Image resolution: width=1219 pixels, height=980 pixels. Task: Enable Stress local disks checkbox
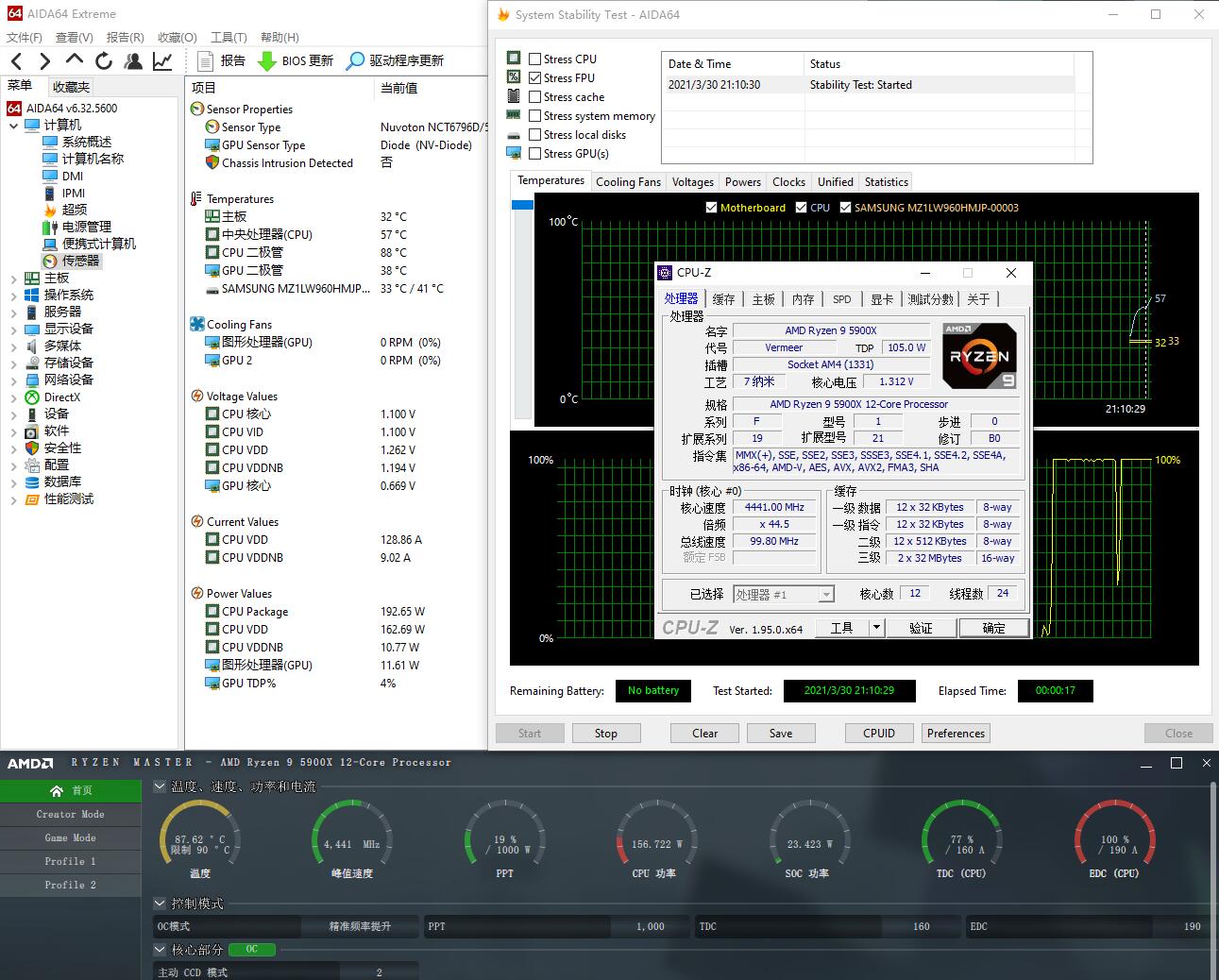click(535, 134)
